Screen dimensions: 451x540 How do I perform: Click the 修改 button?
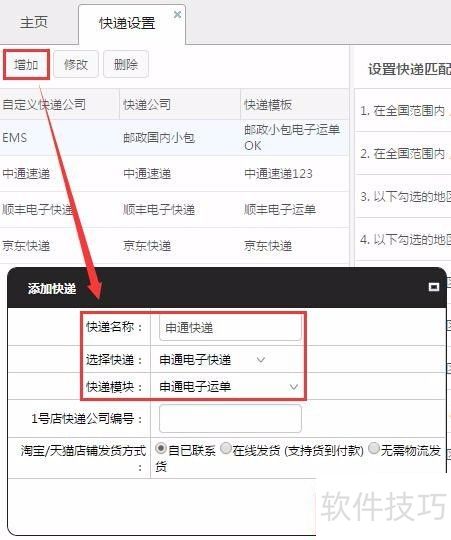[76, 64]
